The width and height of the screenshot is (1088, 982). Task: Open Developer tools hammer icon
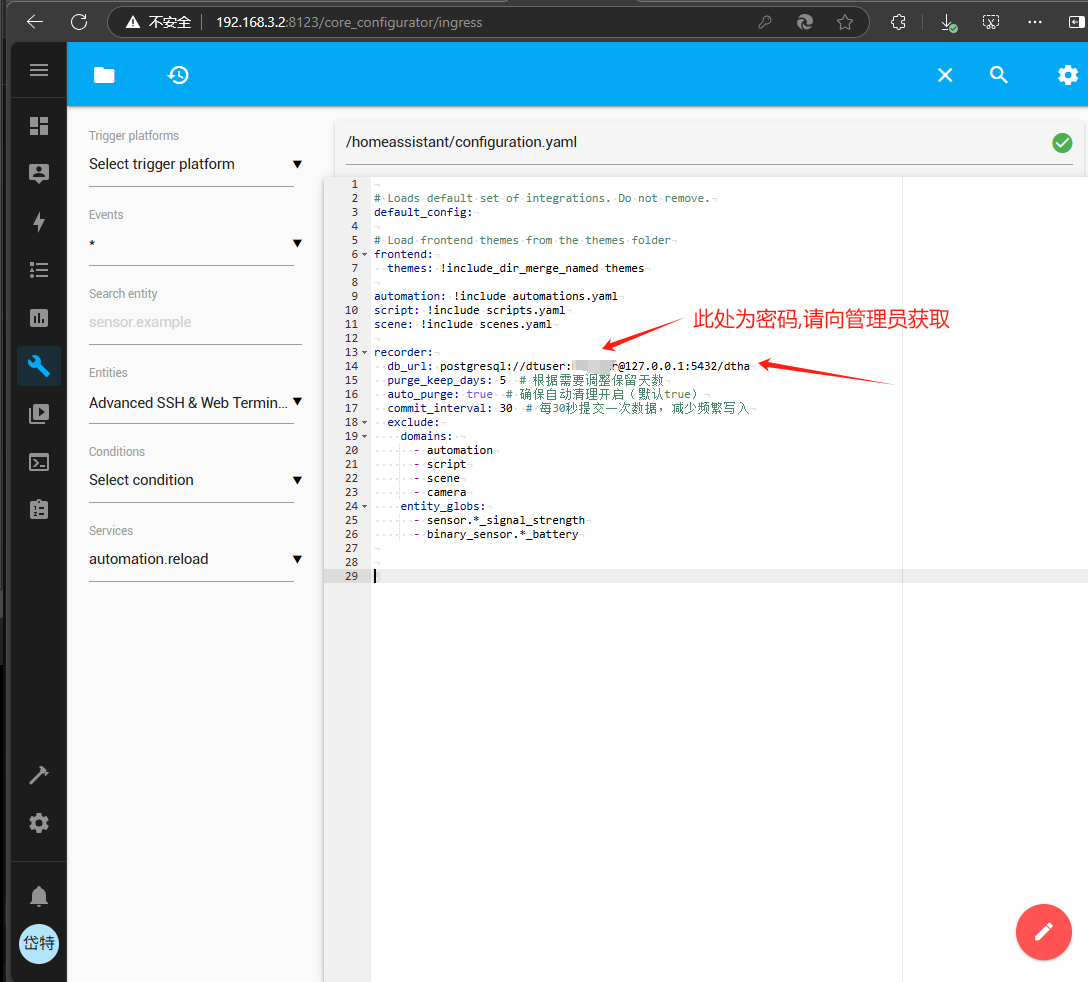click(39, 775)
